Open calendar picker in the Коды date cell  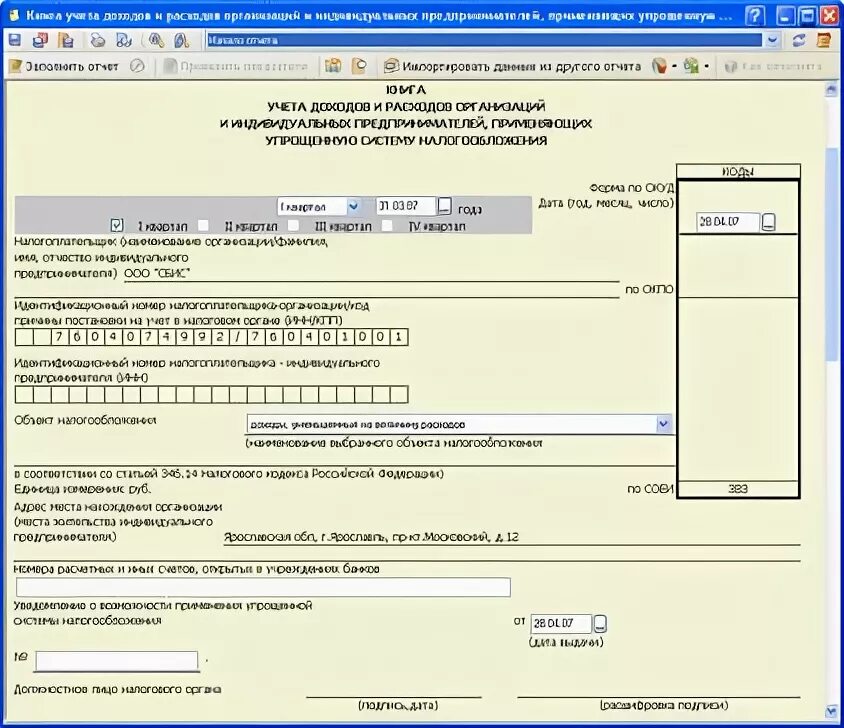[769, 222]
